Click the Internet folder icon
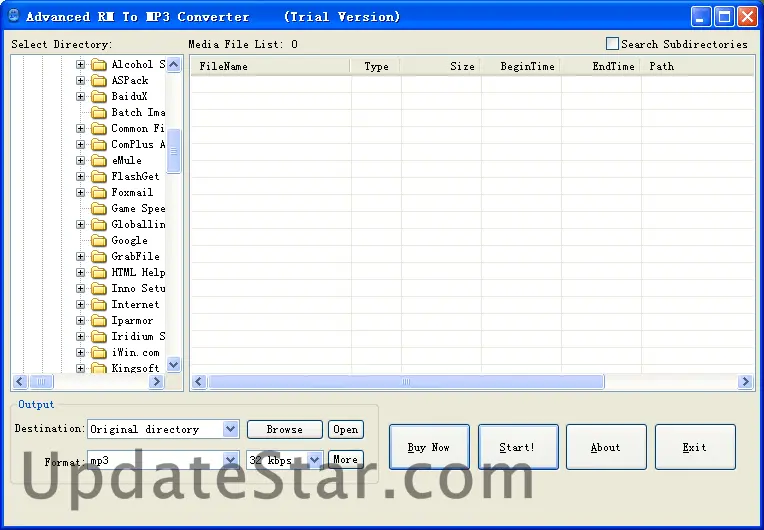764x530 pixels. coord(99,305)
